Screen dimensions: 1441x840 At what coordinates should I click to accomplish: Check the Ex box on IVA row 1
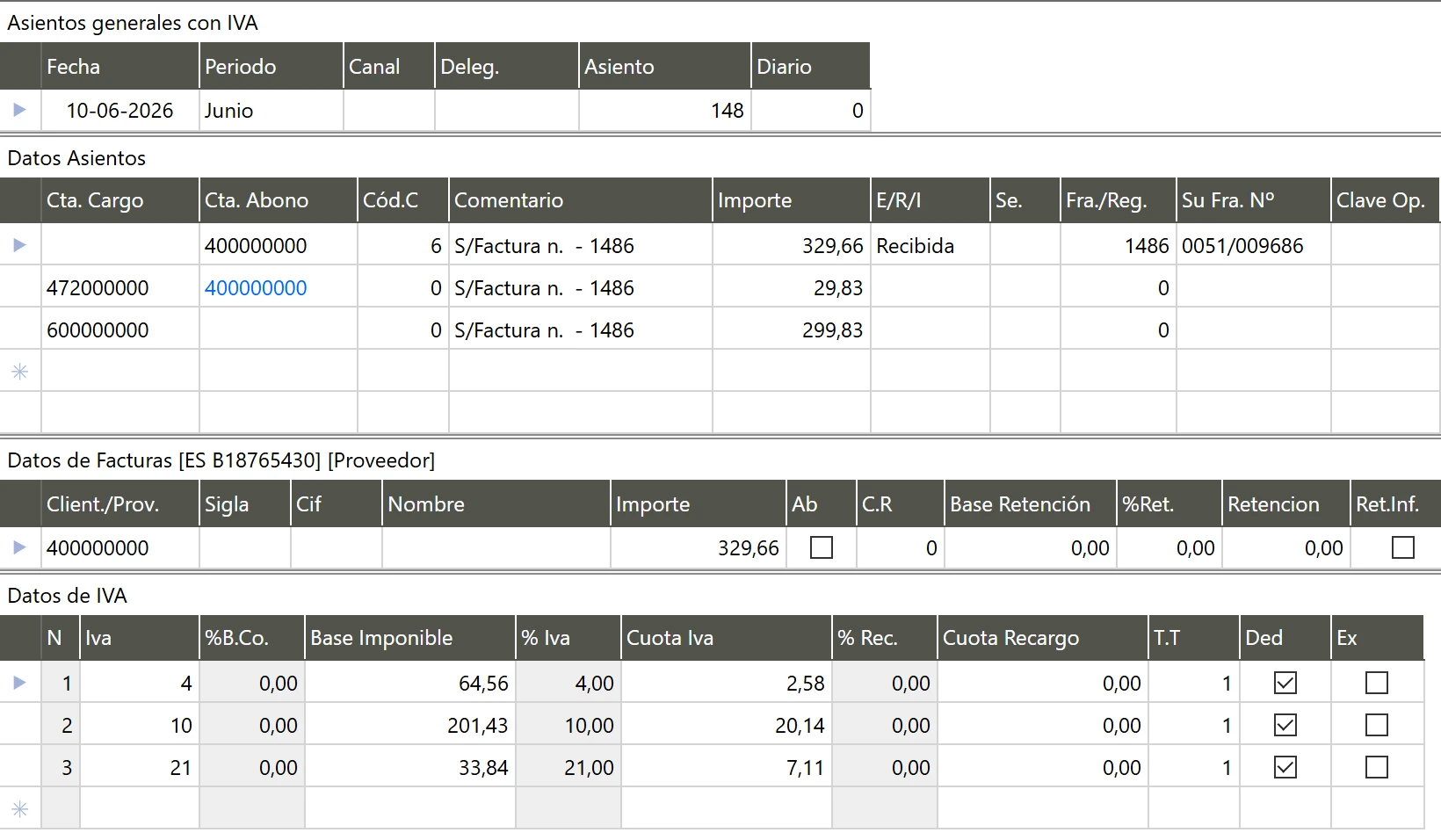pos(1377,683)
